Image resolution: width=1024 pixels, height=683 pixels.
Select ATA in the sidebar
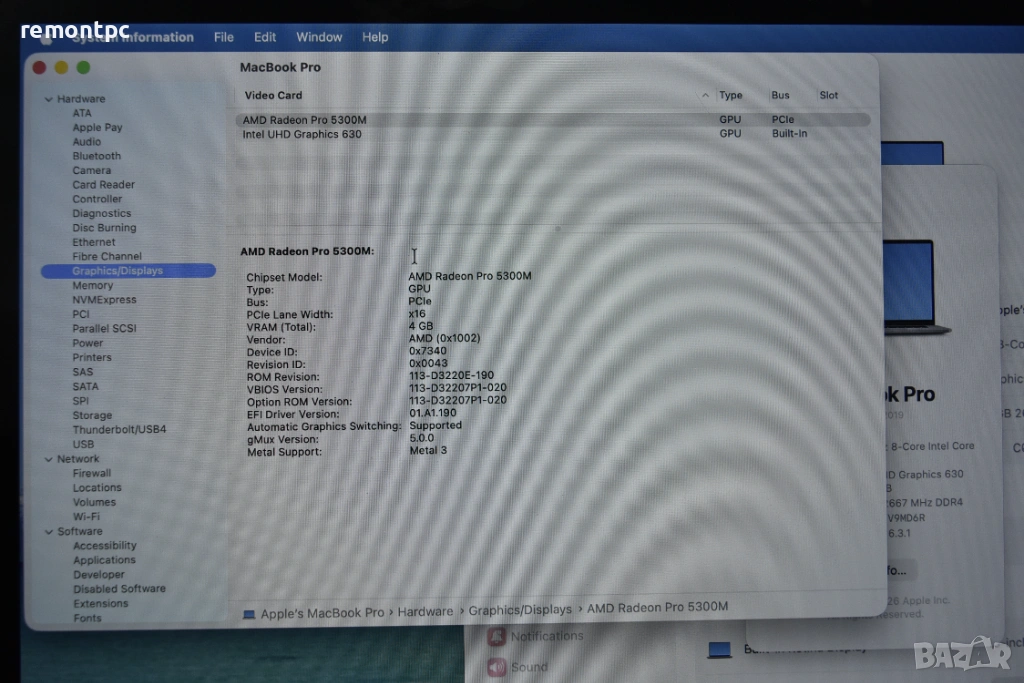82,113
